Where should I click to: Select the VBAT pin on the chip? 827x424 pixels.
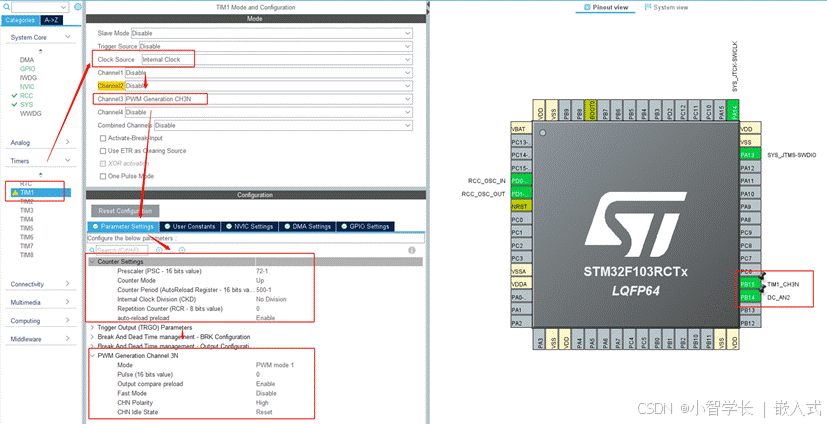pyautogui.click(x=521, y=129)
